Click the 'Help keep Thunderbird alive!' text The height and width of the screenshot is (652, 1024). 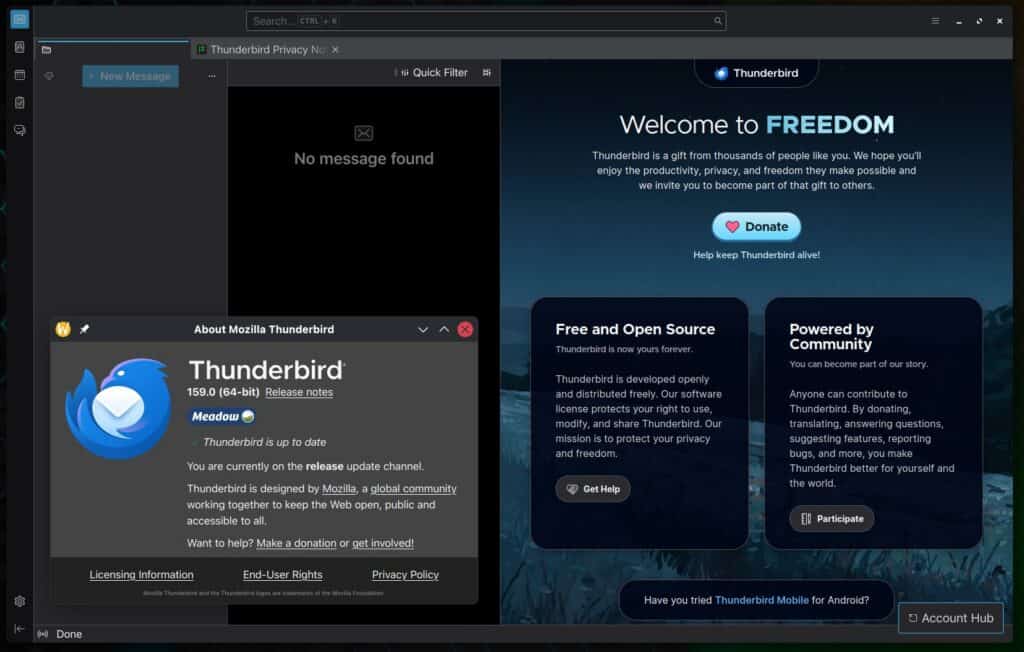[756, 255]
